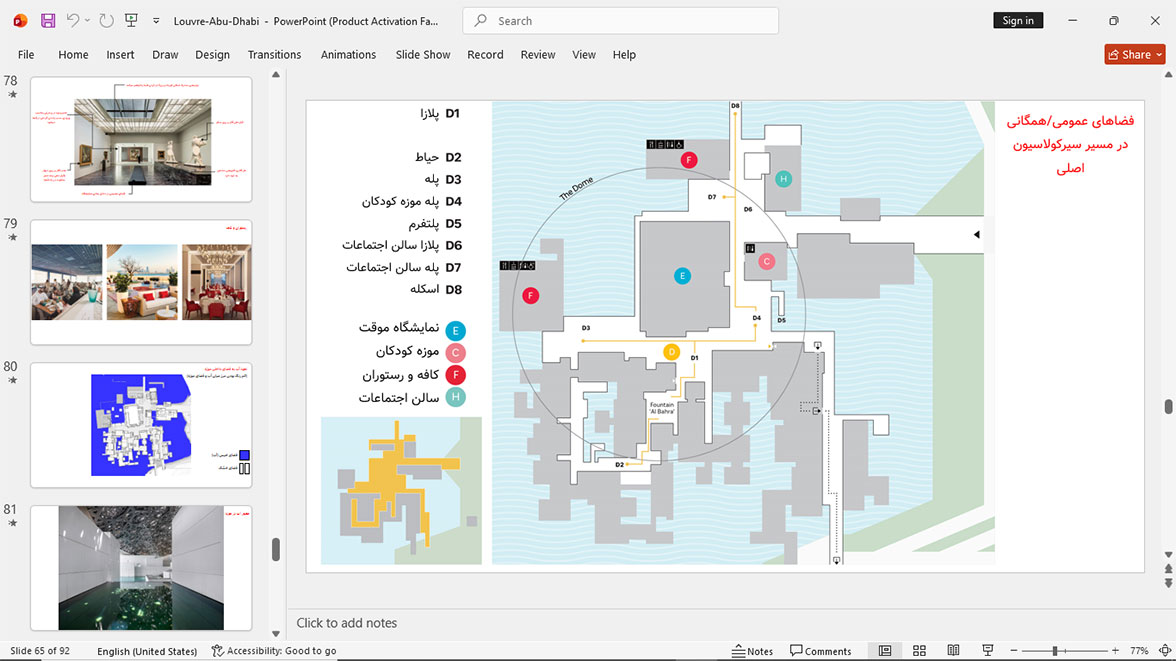Start presentation from beginning icon
The image size is (1176, 661).
[131, 21]
